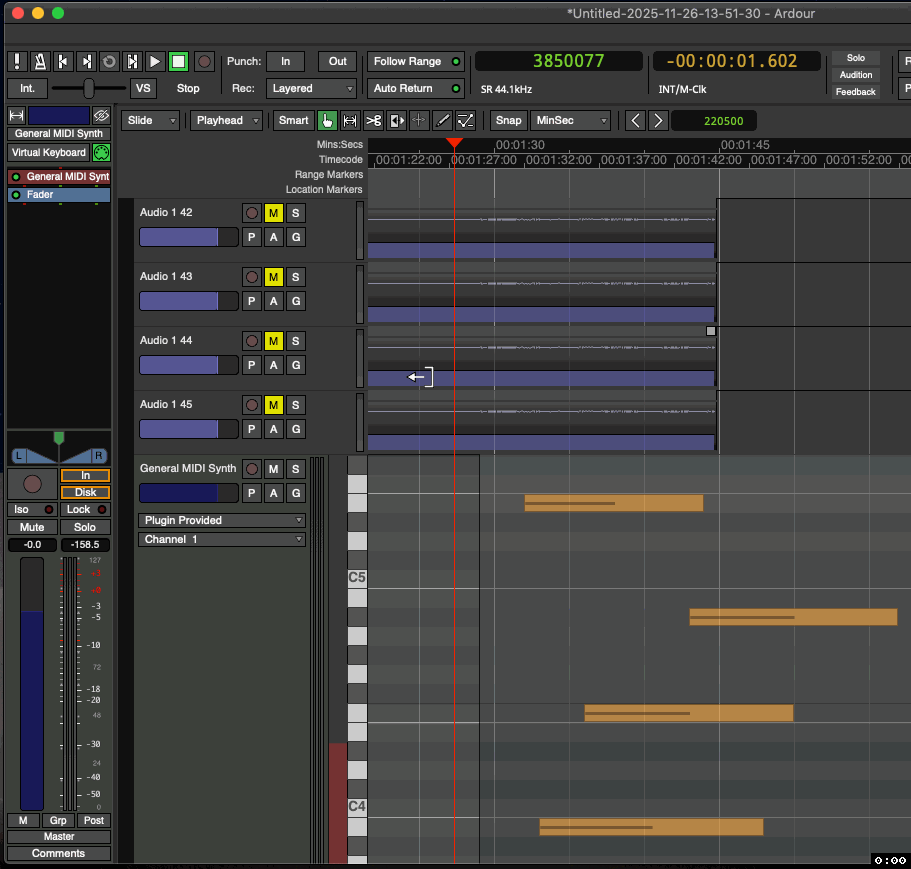Mute the Audio 1 42 track
The height and width of the screenshot is (869, 911).
tap(273, 212)
